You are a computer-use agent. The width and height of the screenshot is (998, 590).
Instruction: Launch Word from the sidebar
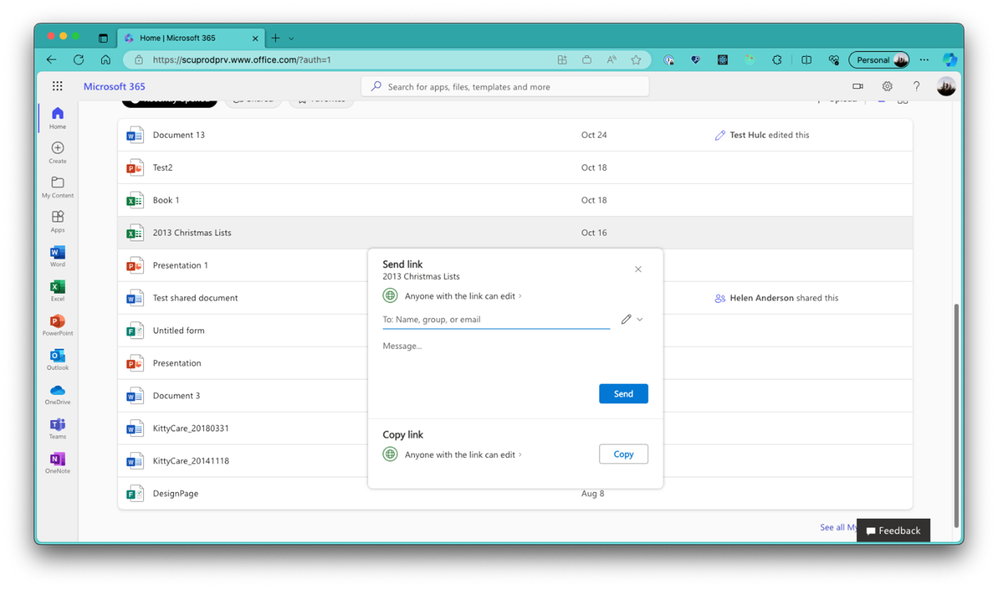coord(57,256)
